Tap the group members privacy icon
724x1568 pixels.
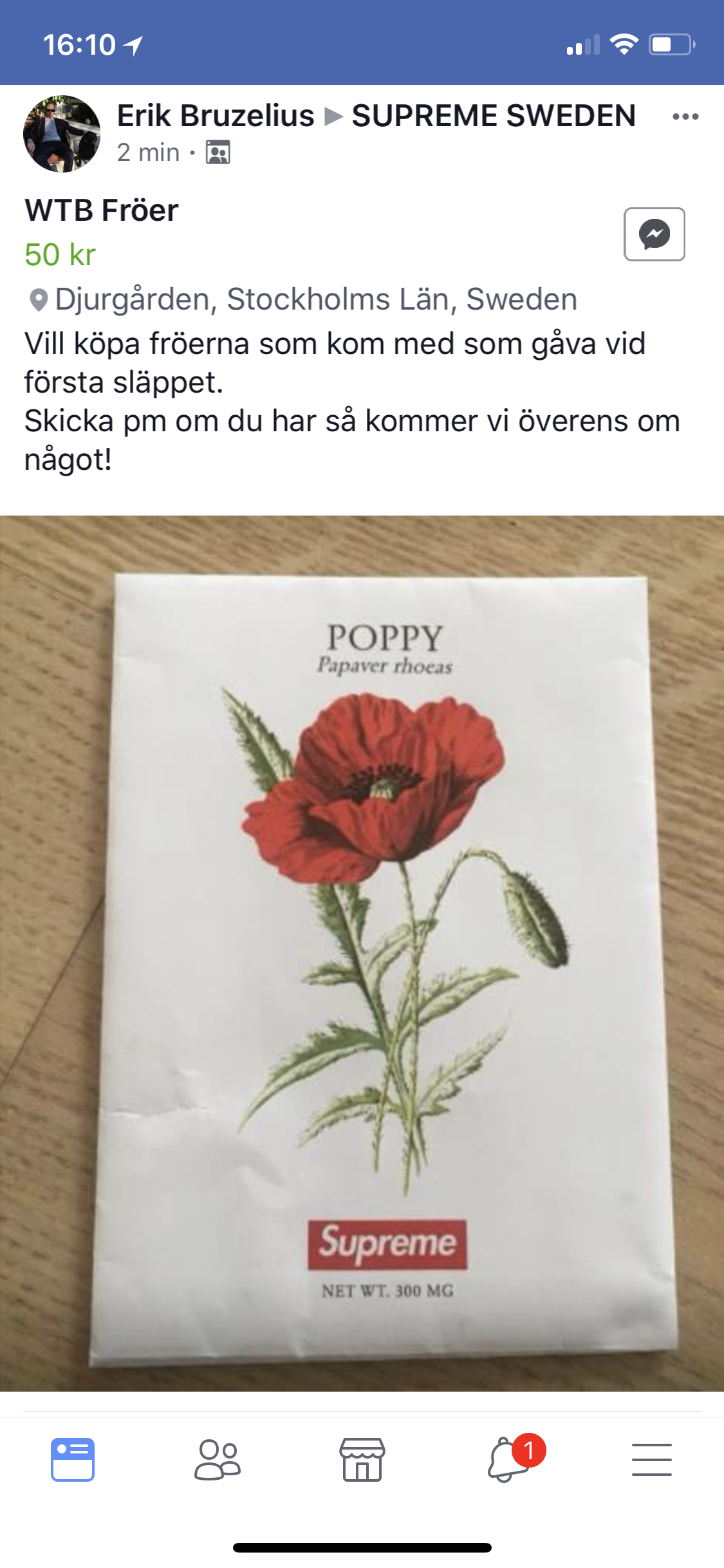(x=218, y=153)
